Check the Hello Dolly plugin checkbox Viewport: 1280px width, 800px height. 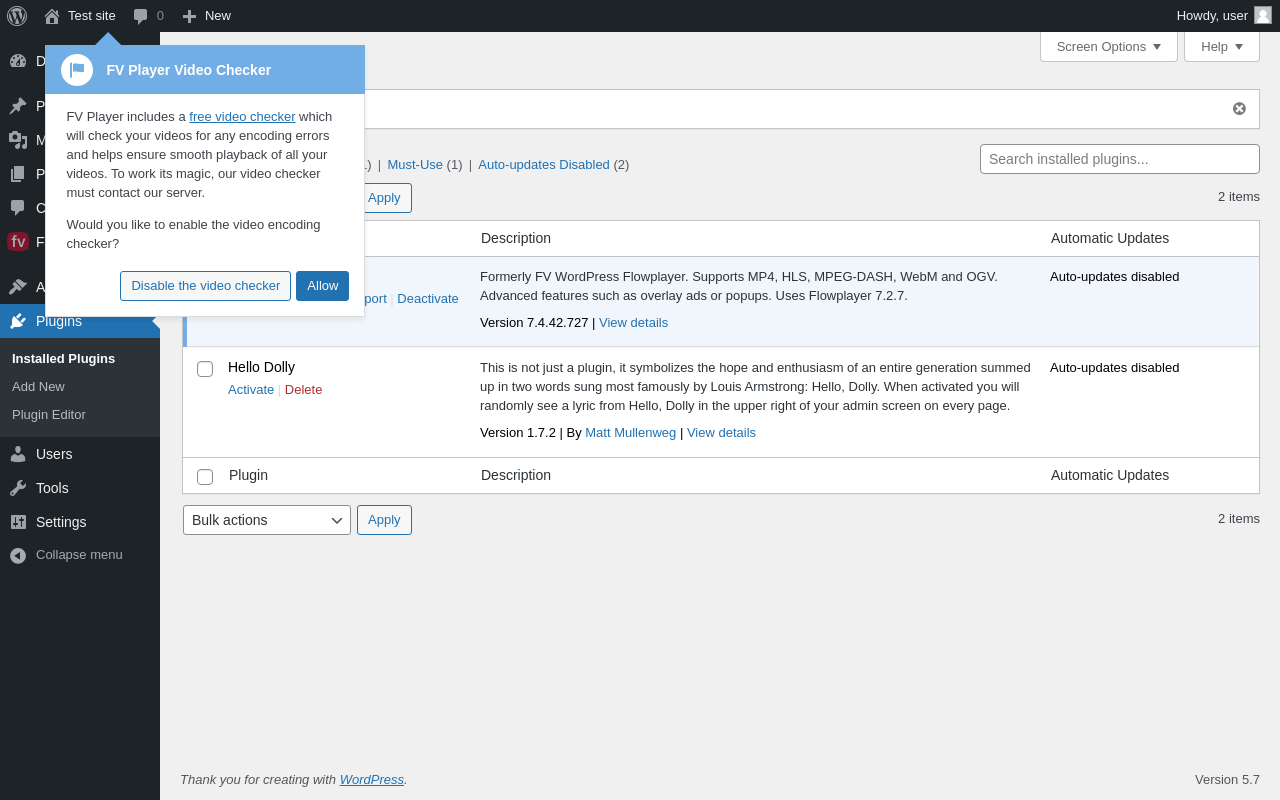[205, 369]
